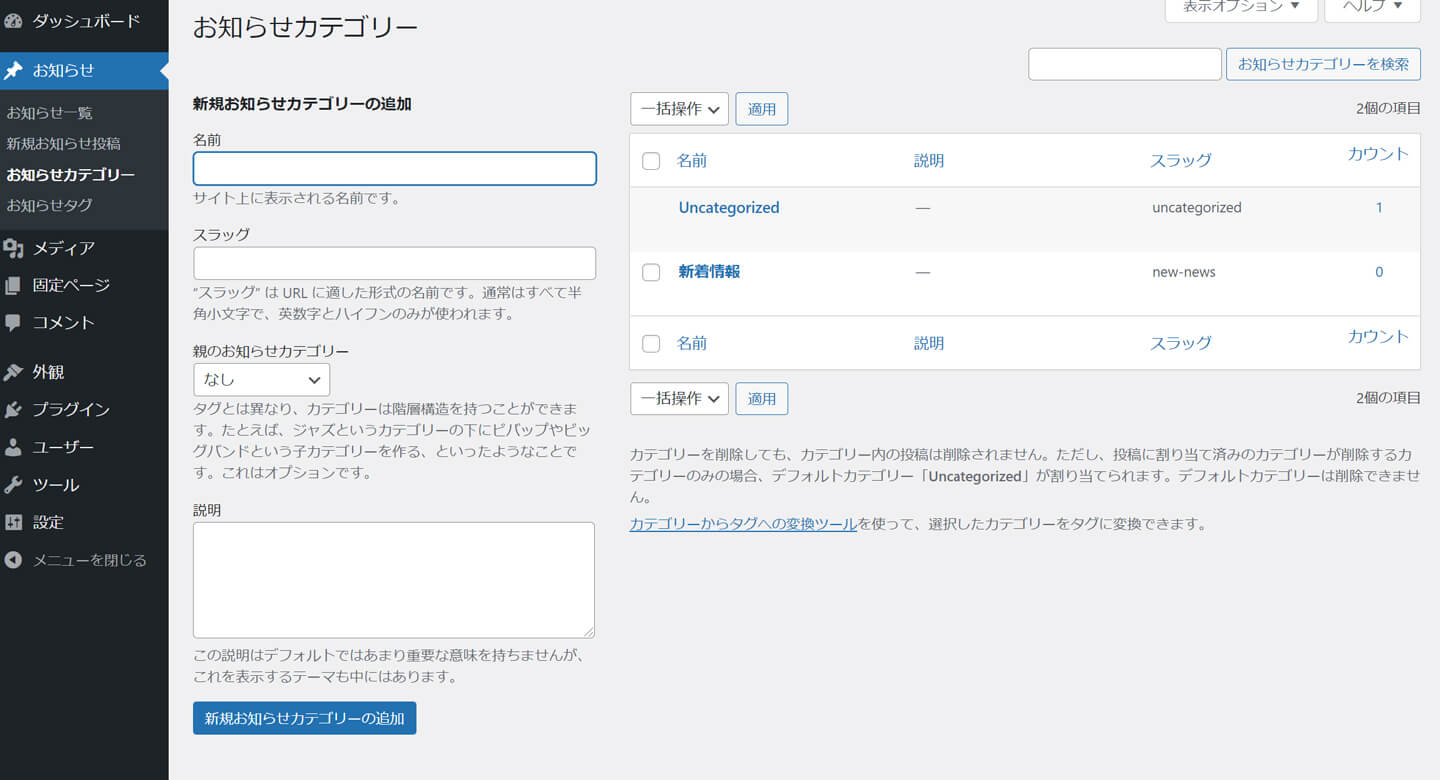Click the ツール wrench icon

(13, 485)
